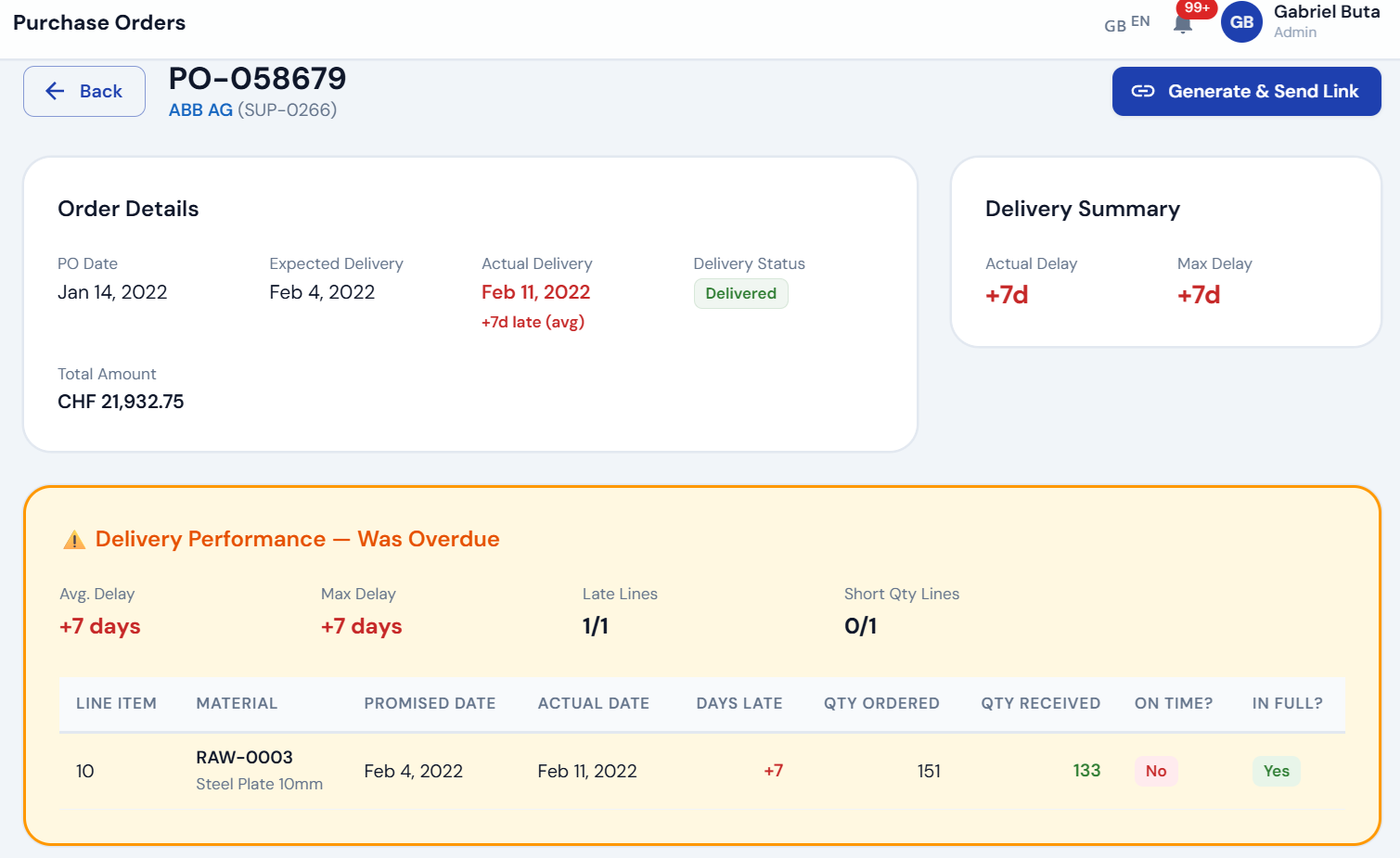This screenshot has height=858, width=1400.
Task: Sort the table by DAYS LATE column
Action: [739, 703]
